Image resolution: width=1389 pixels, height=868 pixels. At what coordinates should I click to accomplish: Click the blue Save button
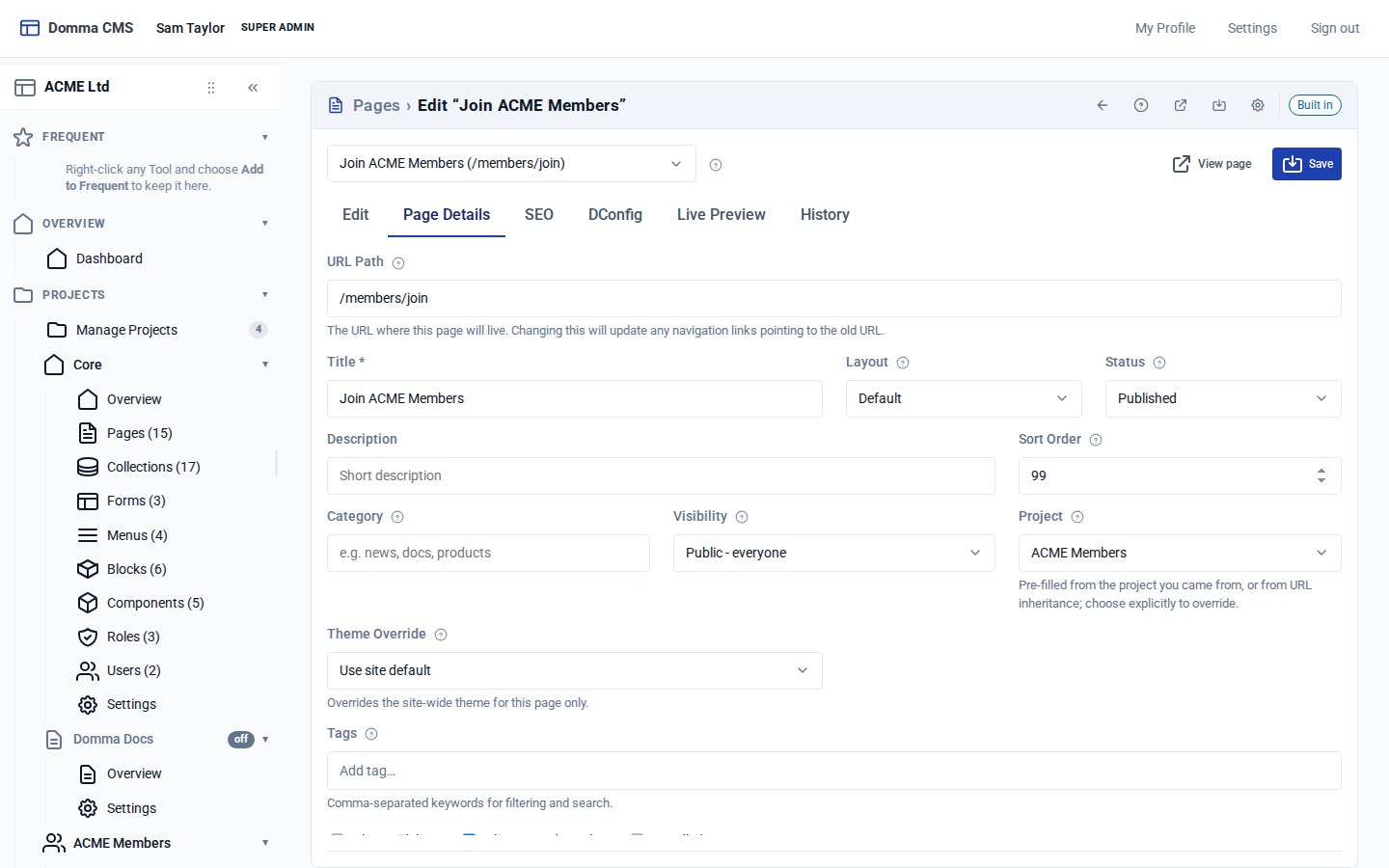1307,164
